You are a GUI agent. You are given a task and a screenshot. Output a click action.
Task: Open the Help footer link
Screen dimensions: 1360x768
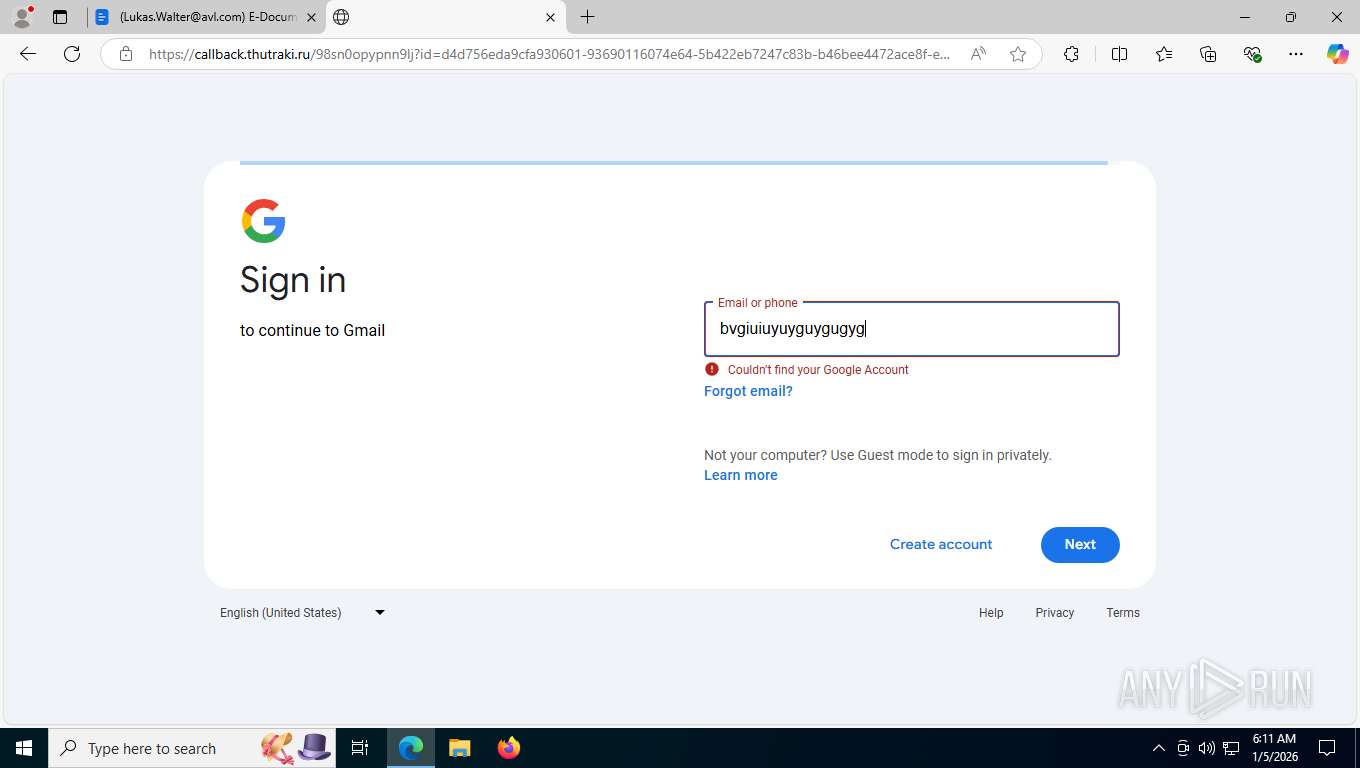click(991, 613)
